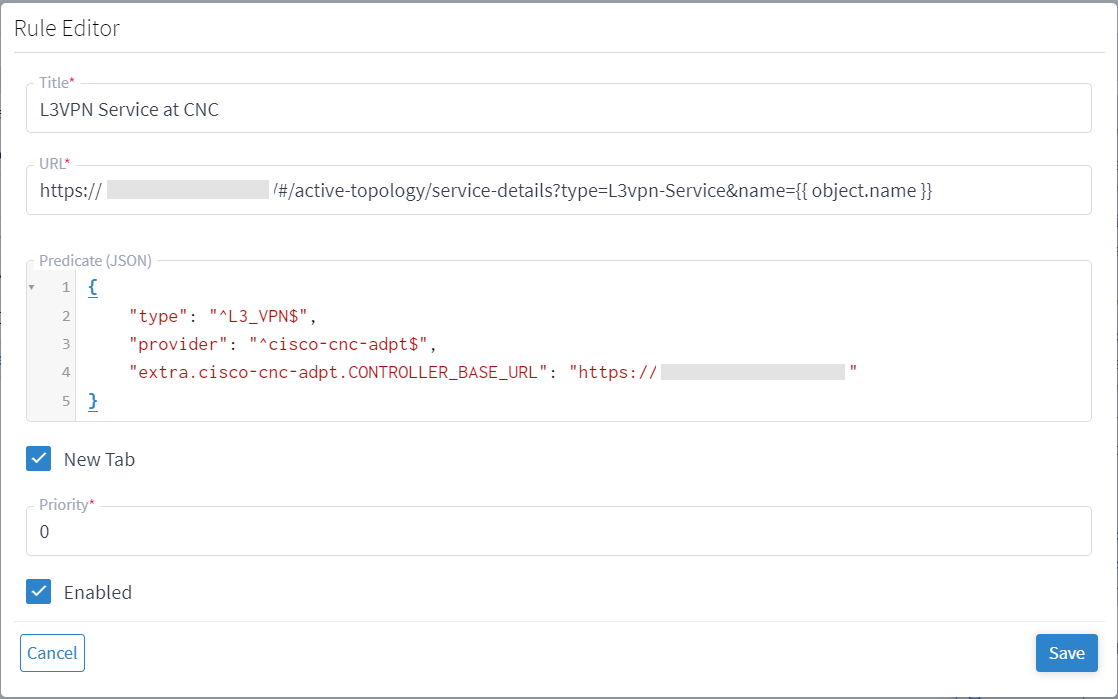The width and height of the screenshot is (1118, 699).
Task: Click the underlined closing brace on line 5
Action: click(x=91, y=401)
